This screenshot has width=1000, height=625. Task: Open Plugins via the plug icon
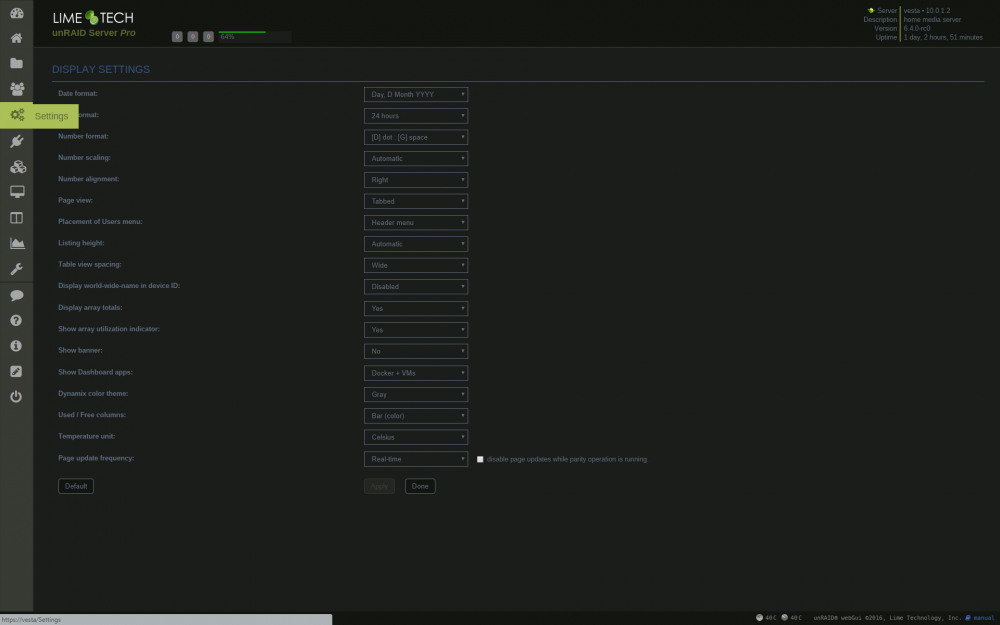point(17,141)
